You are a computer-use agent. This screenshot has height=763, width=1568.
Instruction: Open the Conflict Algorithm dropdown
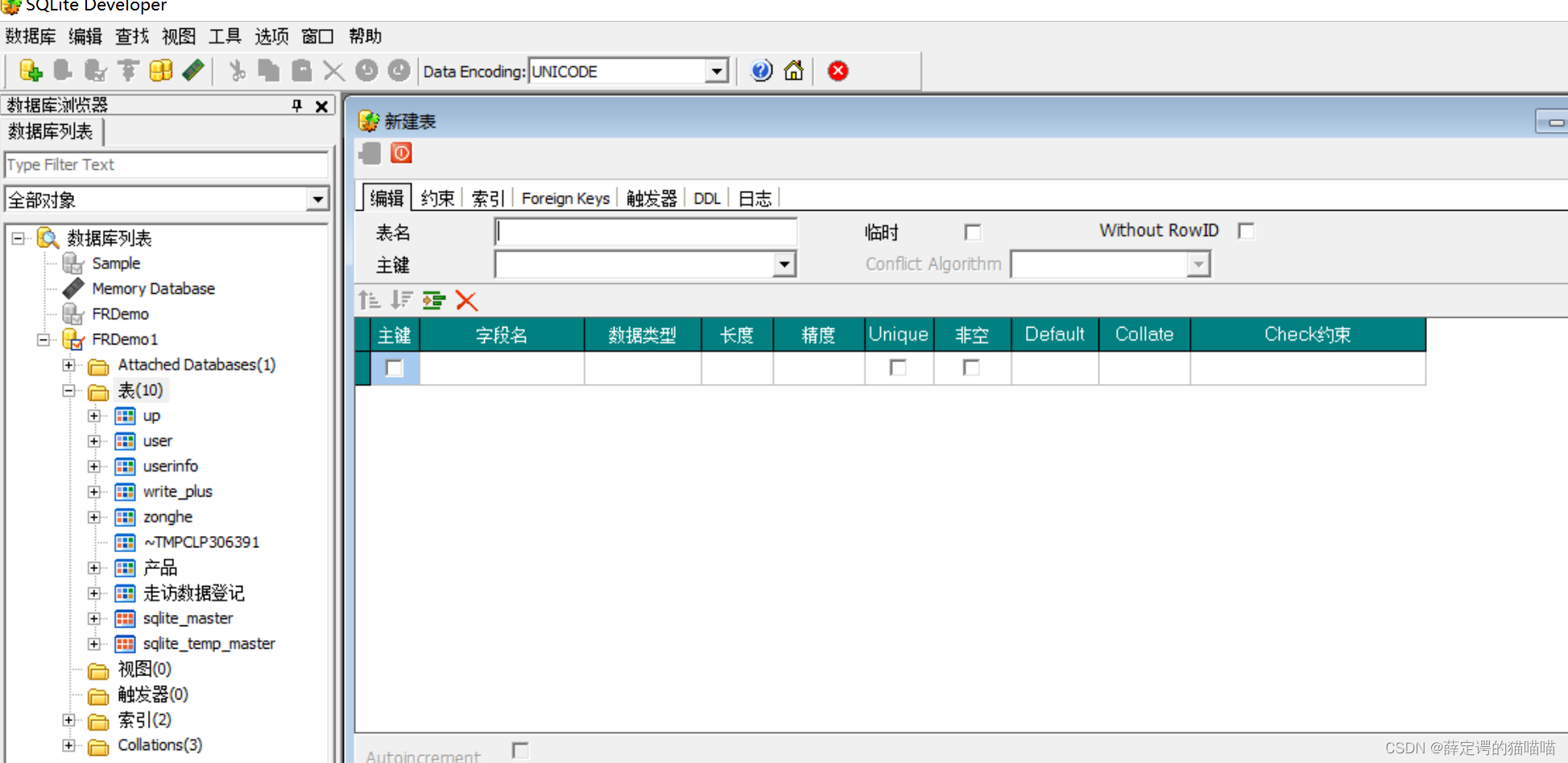[x=1198, y=264]
